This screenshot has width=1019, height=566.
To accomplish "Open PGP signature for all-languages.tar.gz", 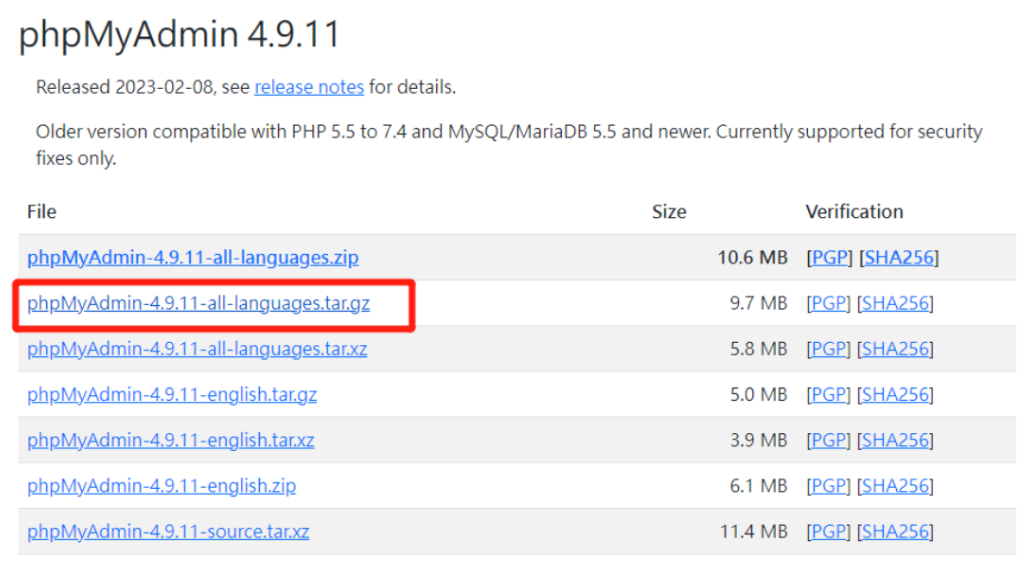I will point(828,303).
